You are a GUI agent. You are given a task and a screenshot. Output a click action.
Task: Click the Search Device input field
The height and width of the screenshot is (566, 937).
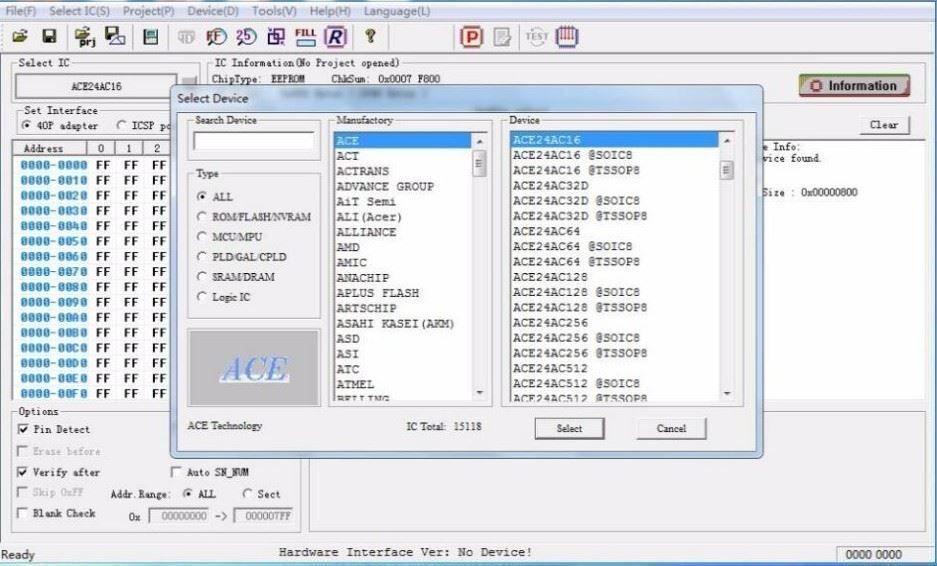[254, 141]
